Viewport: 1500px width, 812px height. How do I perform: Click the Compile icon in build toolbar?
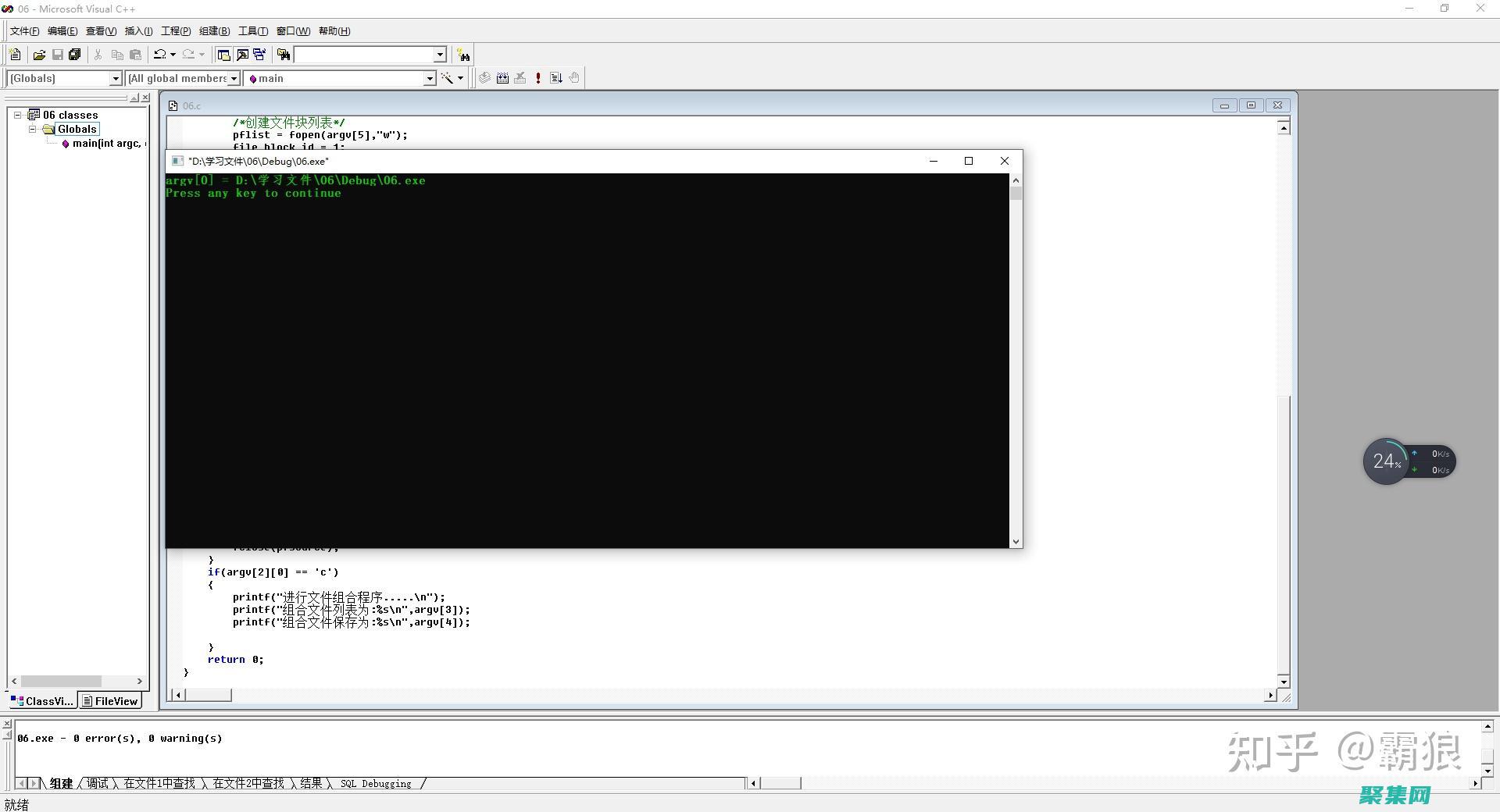pos(484,78)
